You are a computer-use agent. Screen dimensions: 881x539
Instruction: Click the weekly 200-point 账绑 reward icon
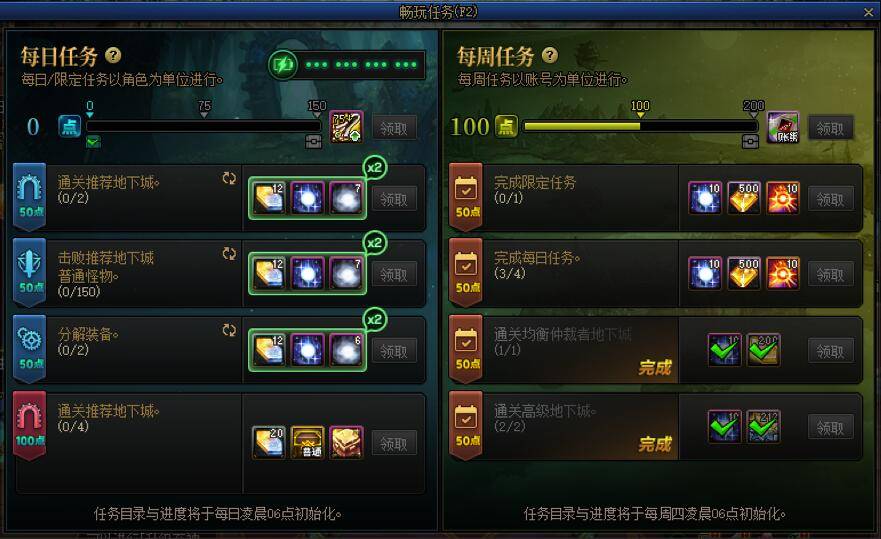pyautogui.click(x=783, y=127)
